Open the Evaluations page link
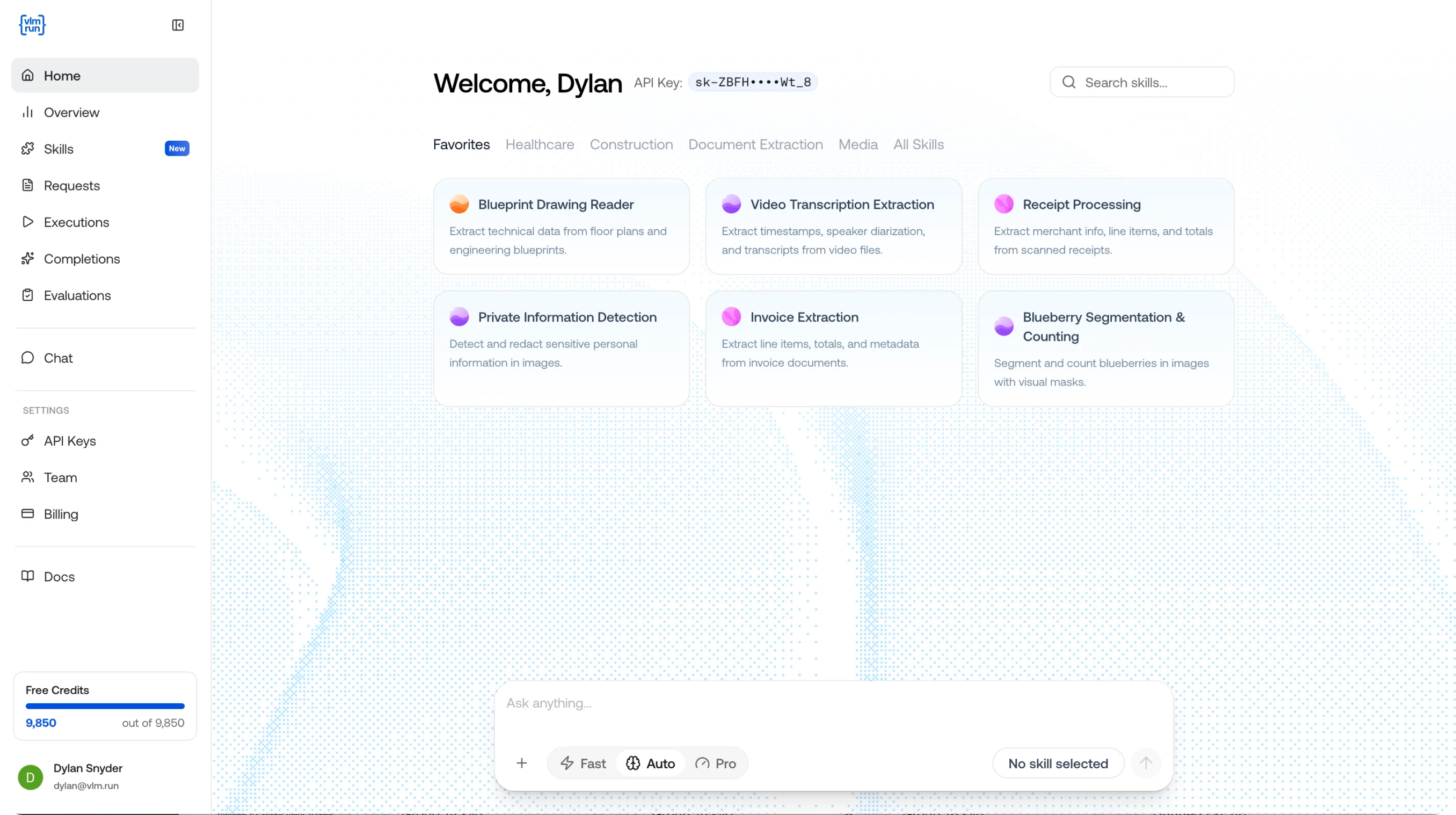The width and height of the screenshot is (1456, 815). pyautogui.click(x=105, y=295)
